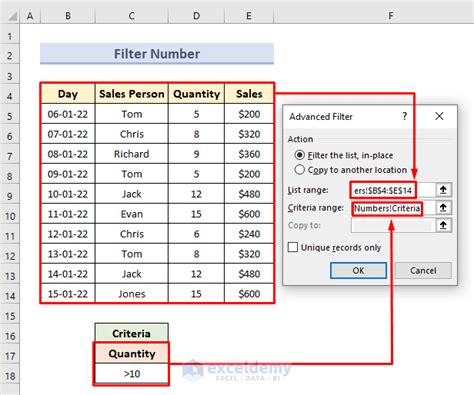Click inside the List range field
The image size is (474, 395).
(393, 190)
